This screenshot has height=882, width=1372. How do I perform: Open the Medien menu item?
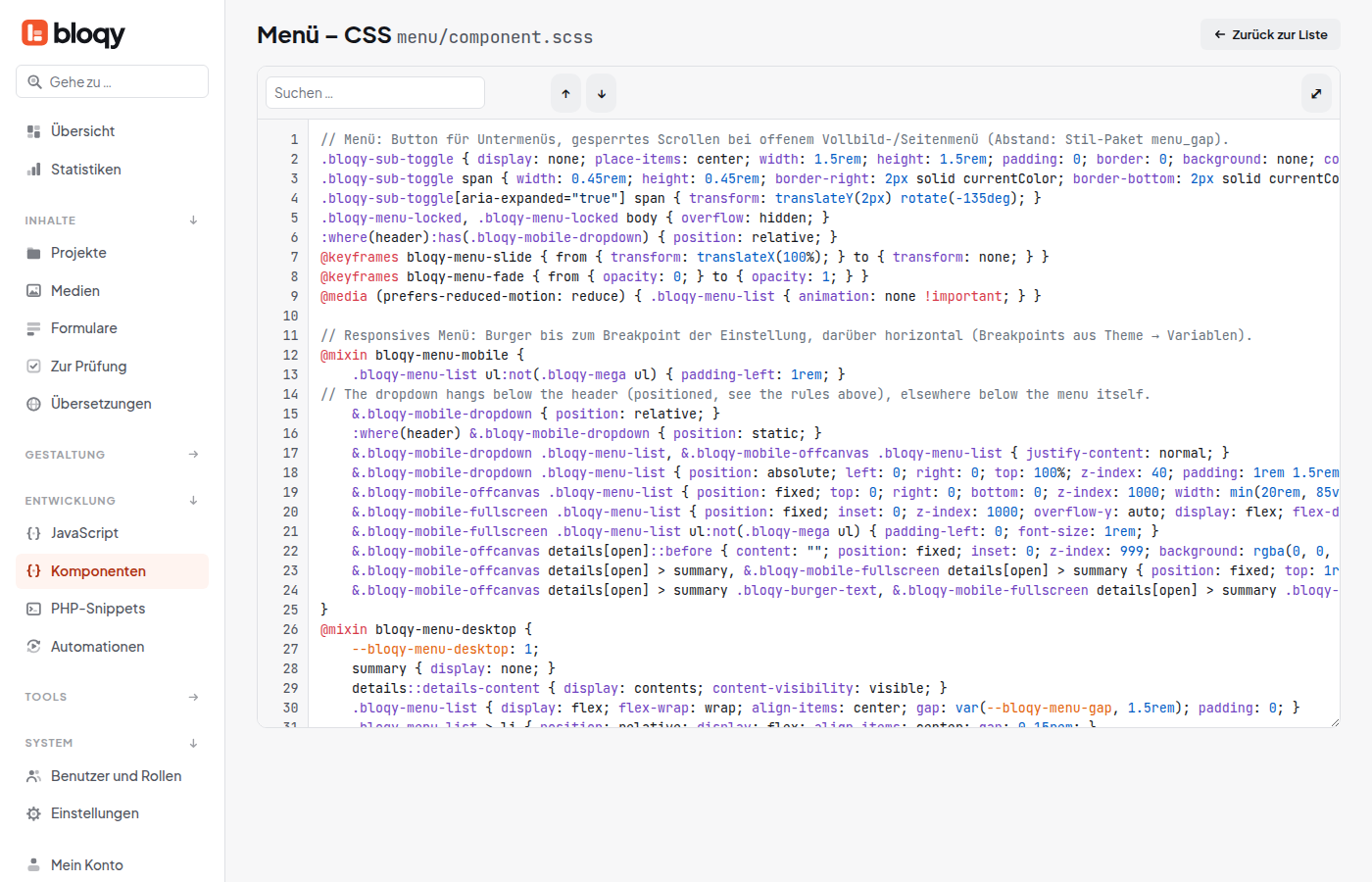[x=112, y=291]
